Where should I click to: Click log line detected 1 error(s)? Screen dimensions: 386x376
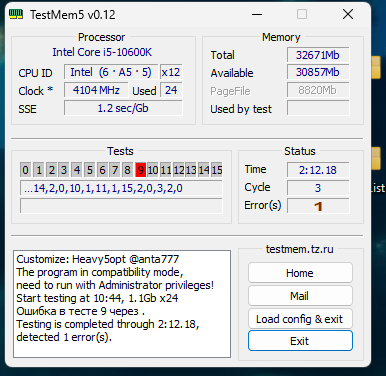click(x=64, y=337)
